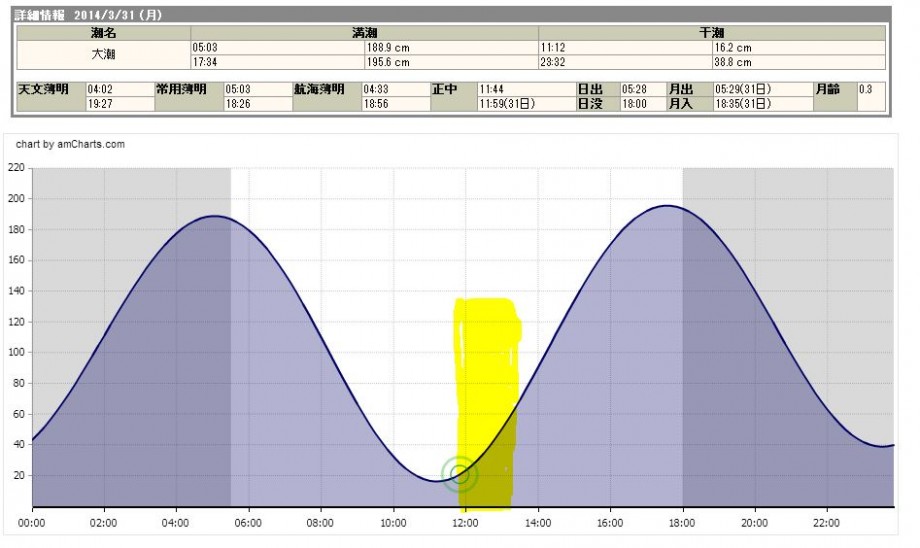This screenshot has height=548, width=920.
Task: Select the 干潮 column header
Action: 712,33
